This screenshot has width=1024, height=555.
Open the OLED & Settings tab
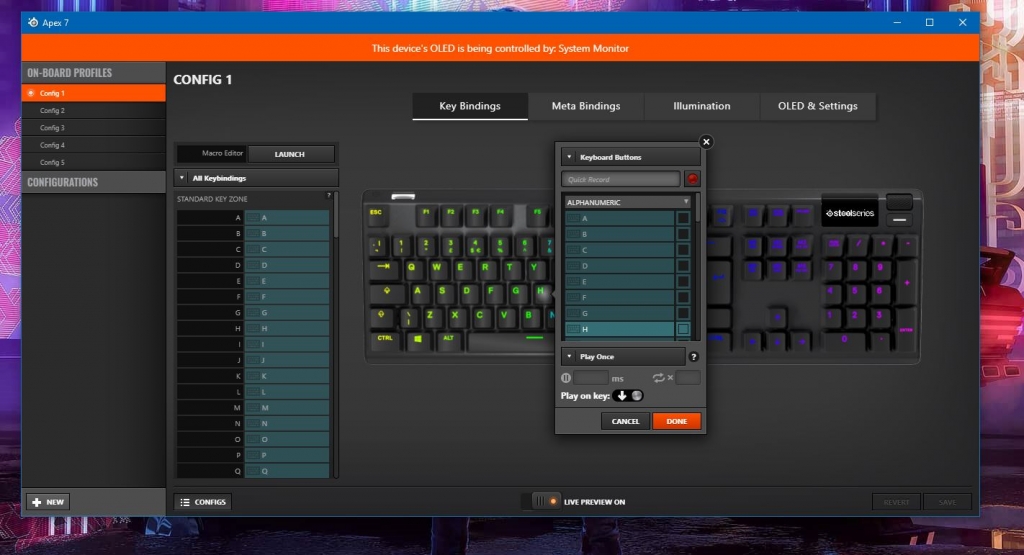(817, 106)
